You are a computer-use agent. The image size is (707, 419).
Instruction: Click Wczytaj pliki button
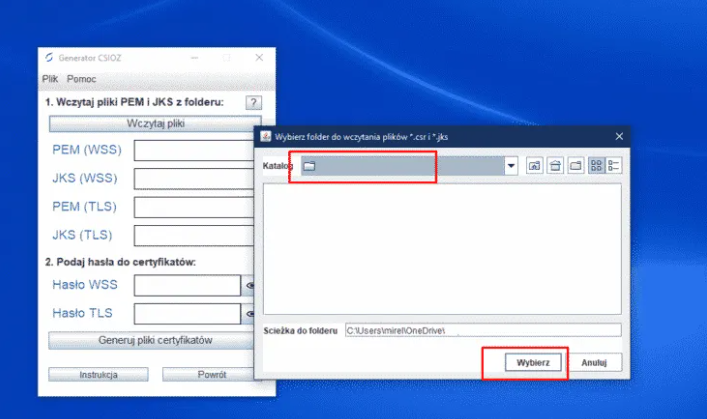point(155,124)
